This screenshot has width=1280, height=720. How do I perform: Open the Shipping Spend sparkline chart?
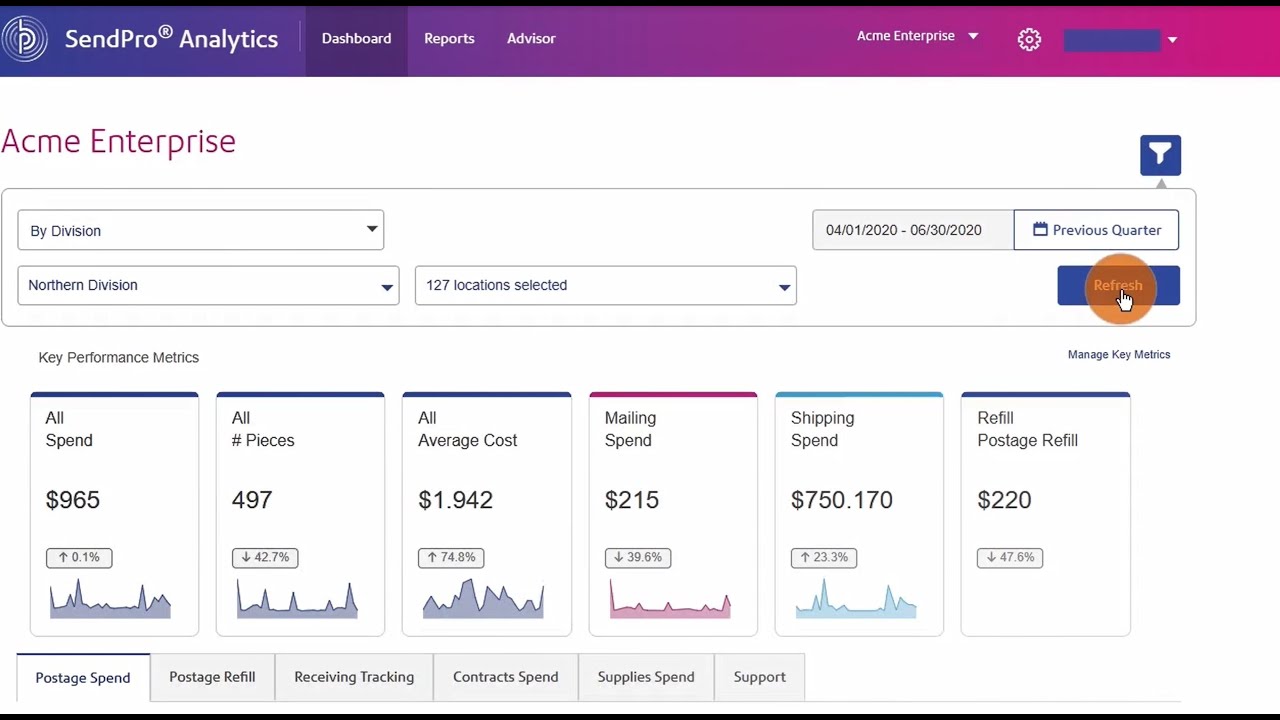856,598
